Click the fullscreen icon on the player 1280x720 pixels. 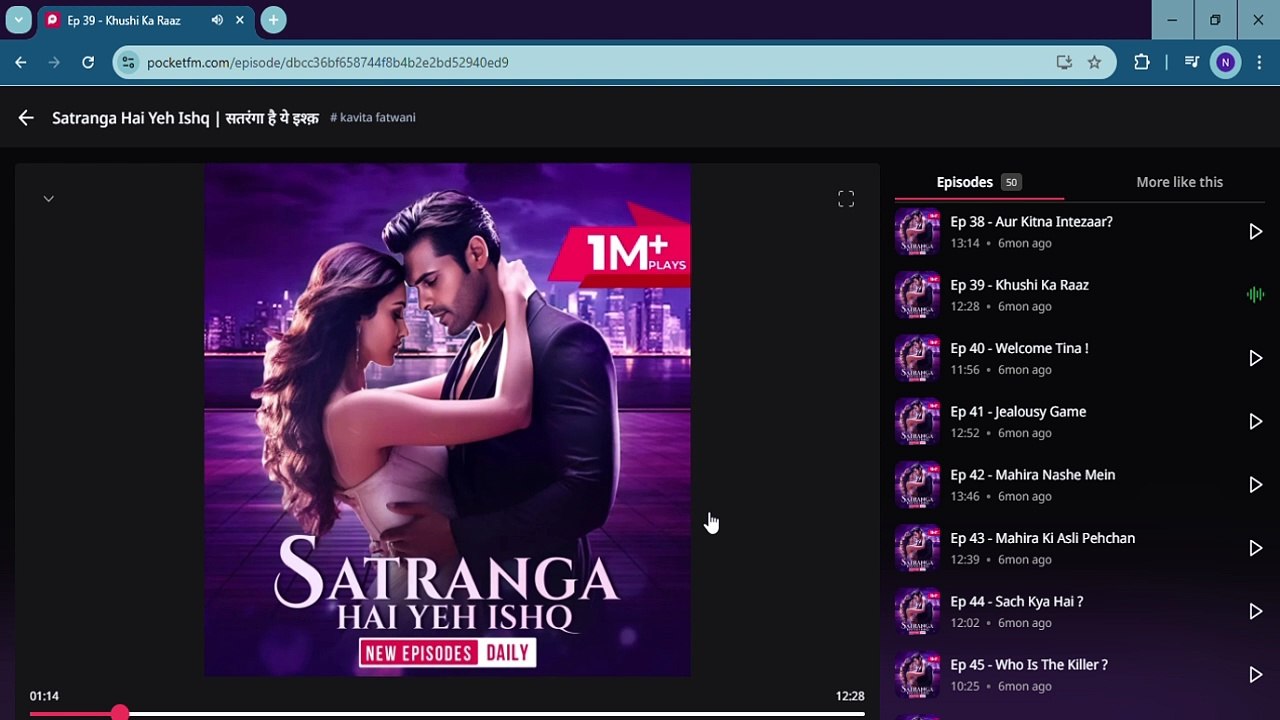point(846,200)
